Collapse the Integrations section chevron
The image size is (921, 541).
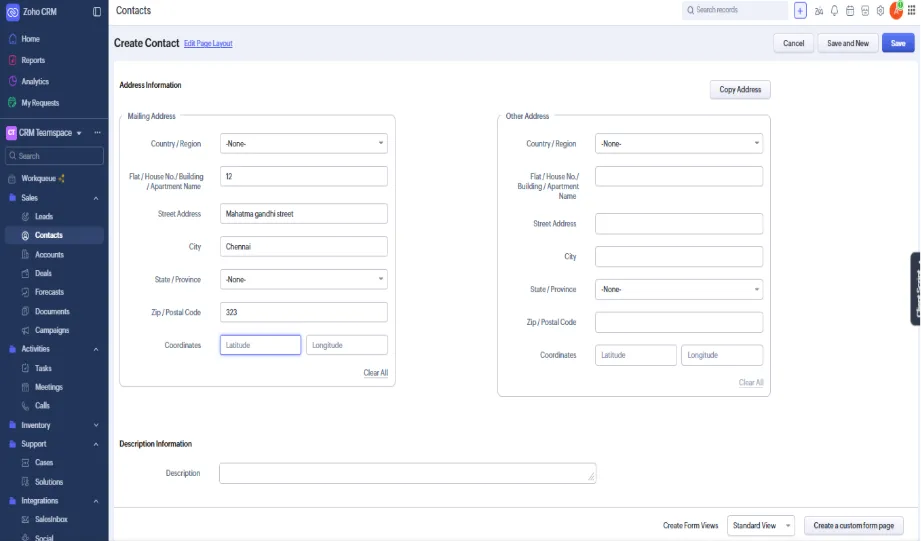96,502
